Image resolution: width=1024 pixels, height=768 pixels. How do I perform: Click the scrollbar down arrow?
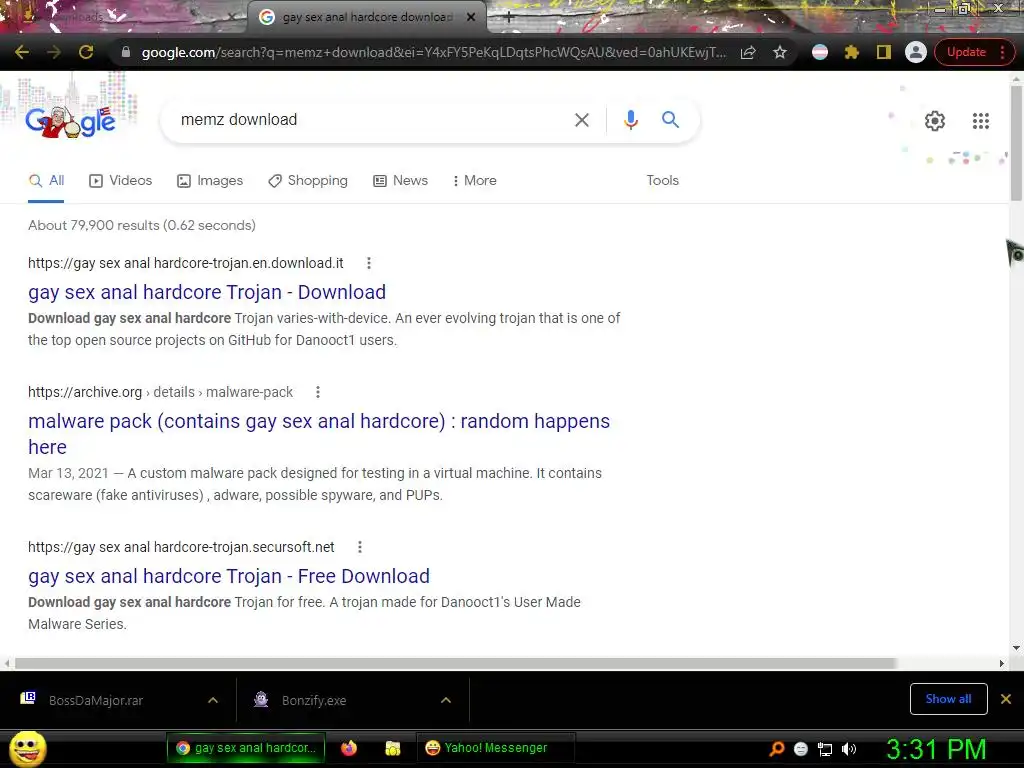click(1016, 648)
